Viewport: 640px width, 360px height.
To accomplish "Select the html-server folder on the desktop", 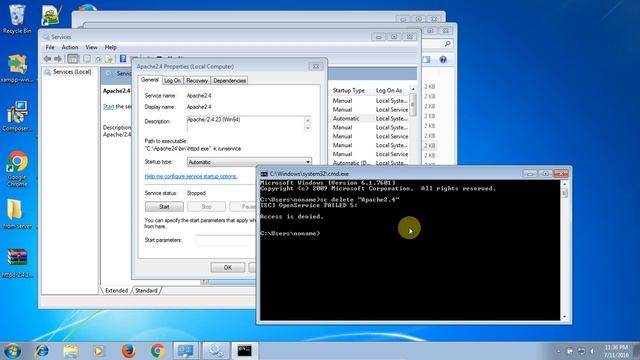I will pos(17,214).
